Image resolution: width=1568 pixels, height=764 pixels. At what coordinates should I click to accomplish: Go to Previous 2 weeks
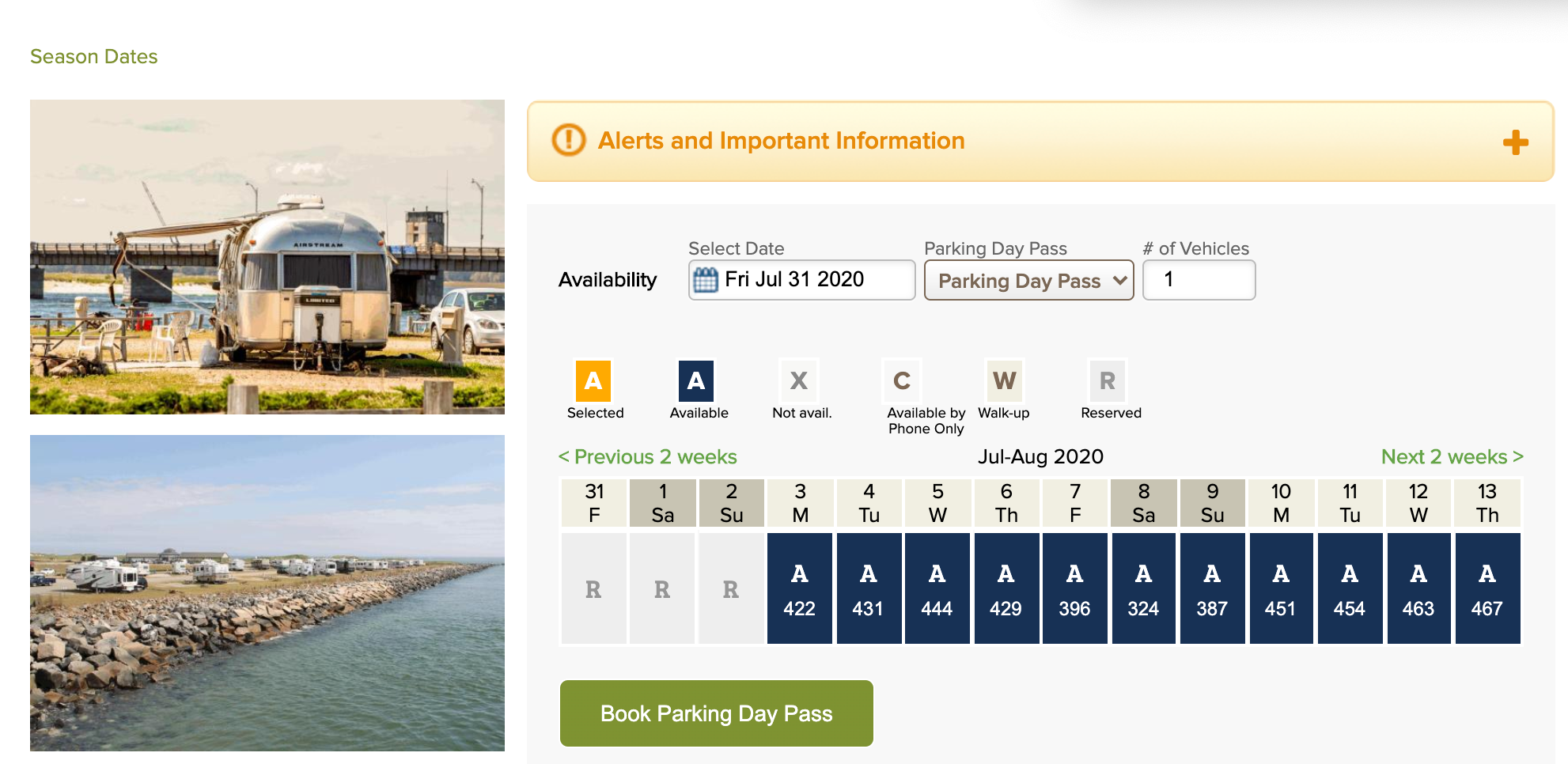[647, 457]
